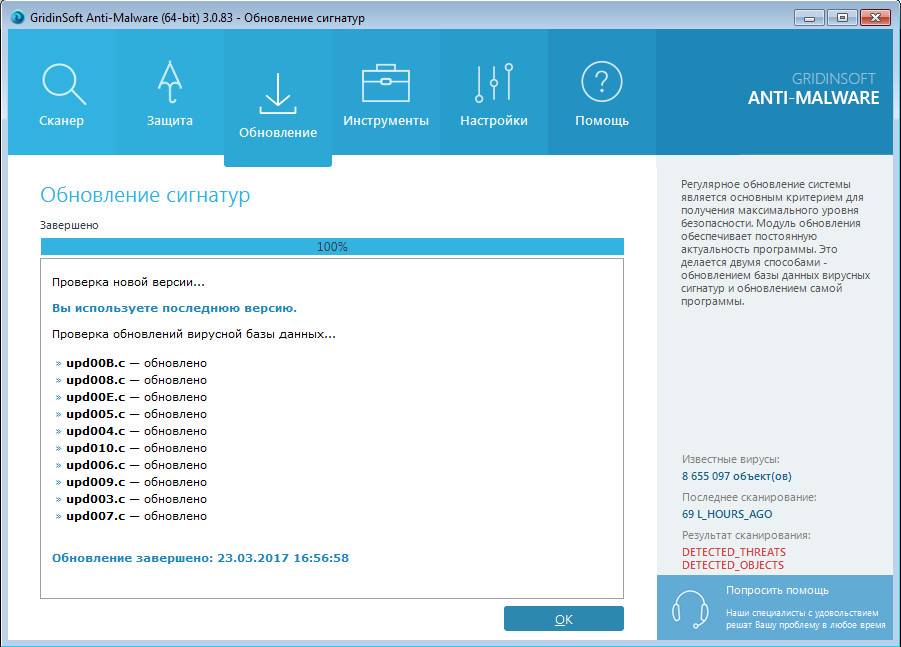Close the GridinSoft window

tap(875, 17)
